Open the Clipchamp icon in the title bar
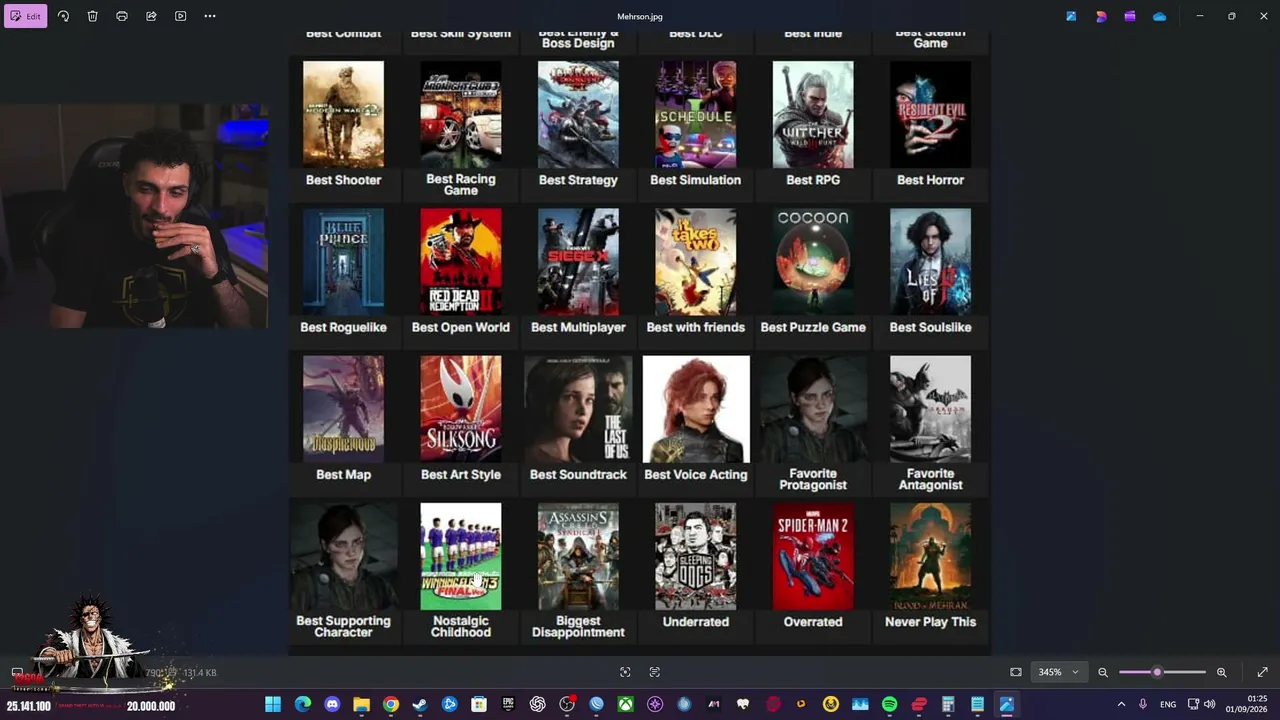The height and width of the screenshot is (720, 1280). coord(1130,16)
